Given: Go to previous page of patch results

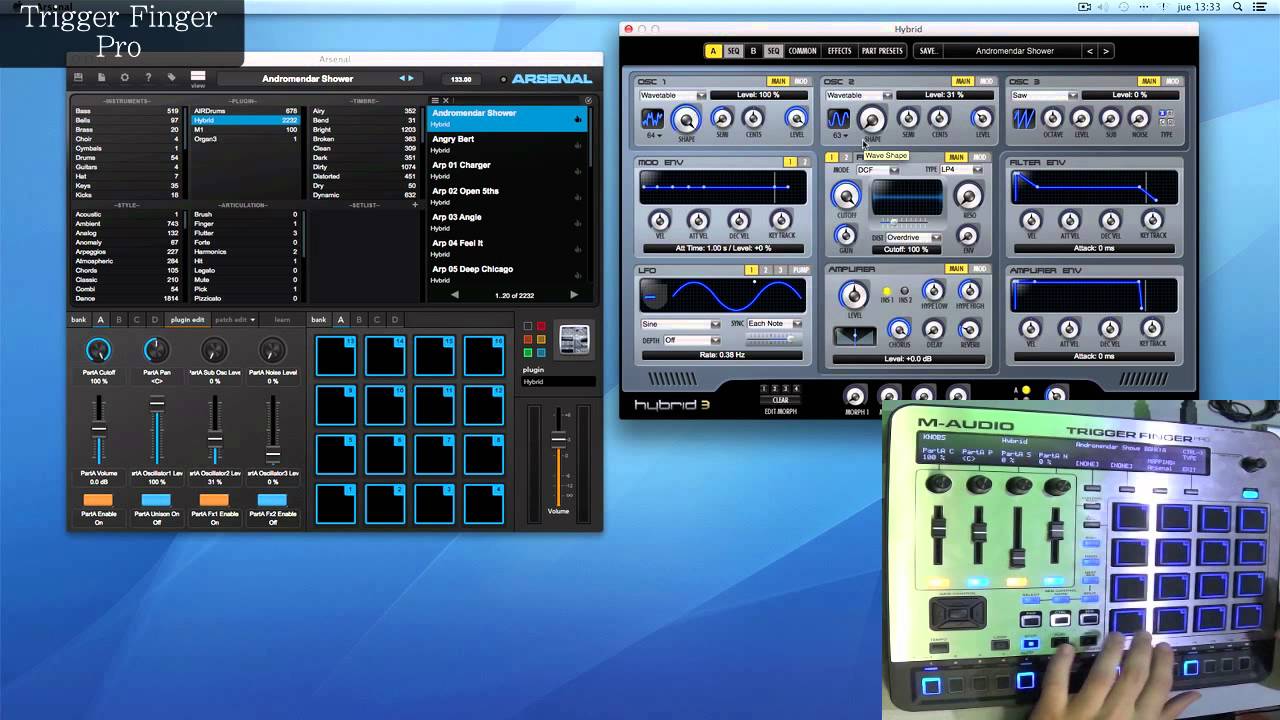Looking at the screenshot, I should click(455, 295).
